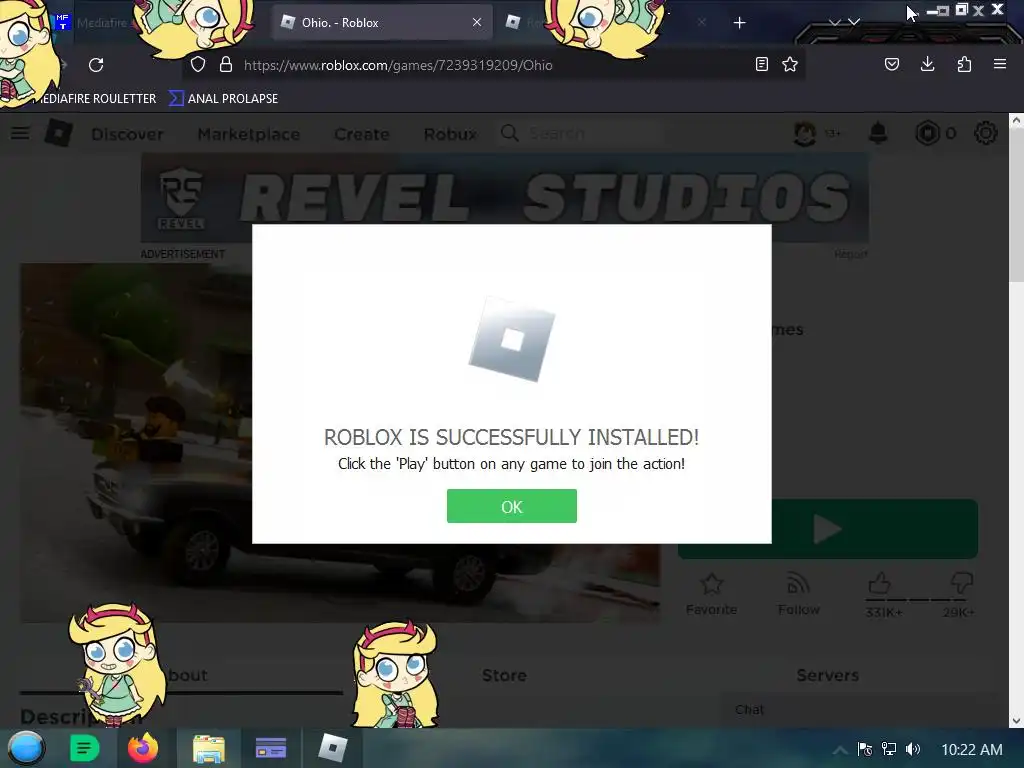Select the Ohio. - Roblox tab
Viewport: 1024px width, 768px height.
(382, 23)
